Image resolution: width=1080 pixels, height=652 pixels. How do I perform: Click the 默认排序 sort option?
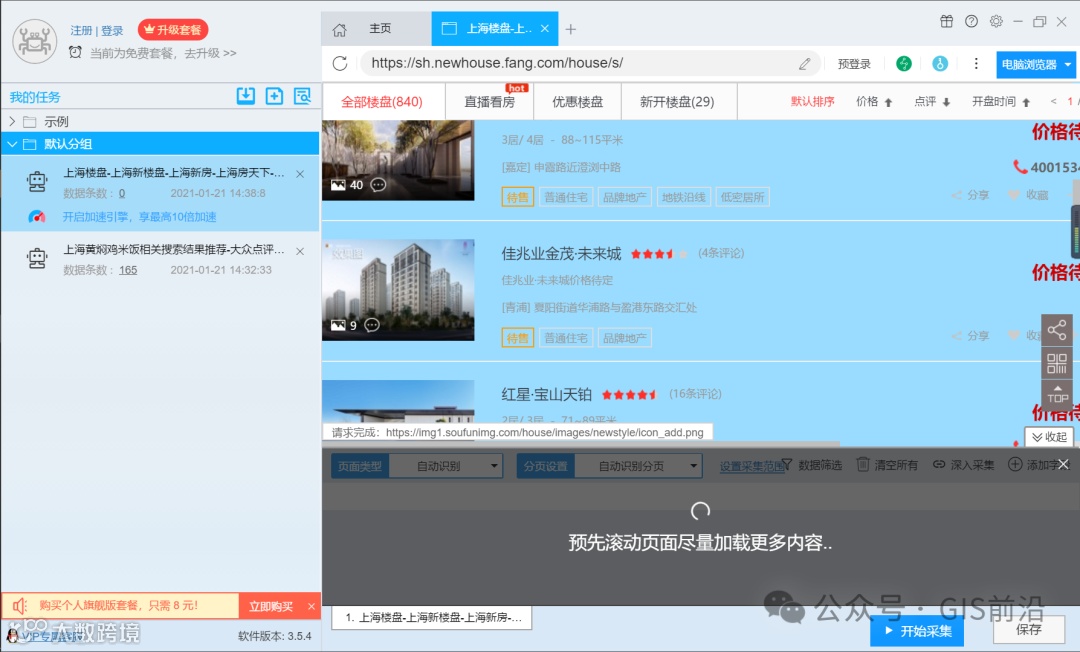812,102
